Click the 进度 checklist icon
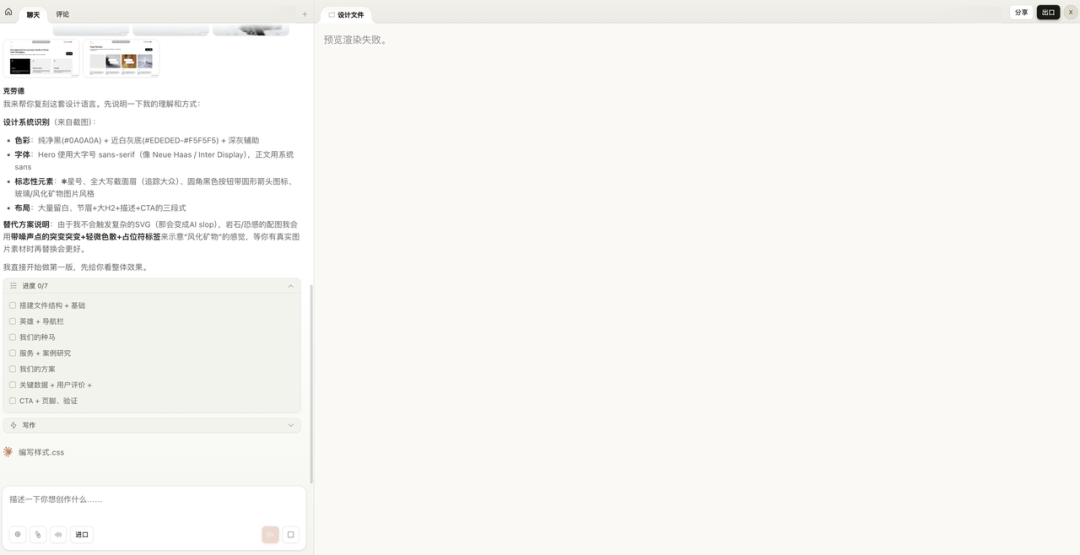This screenshot has width=1080, height=555. point(13,286)
